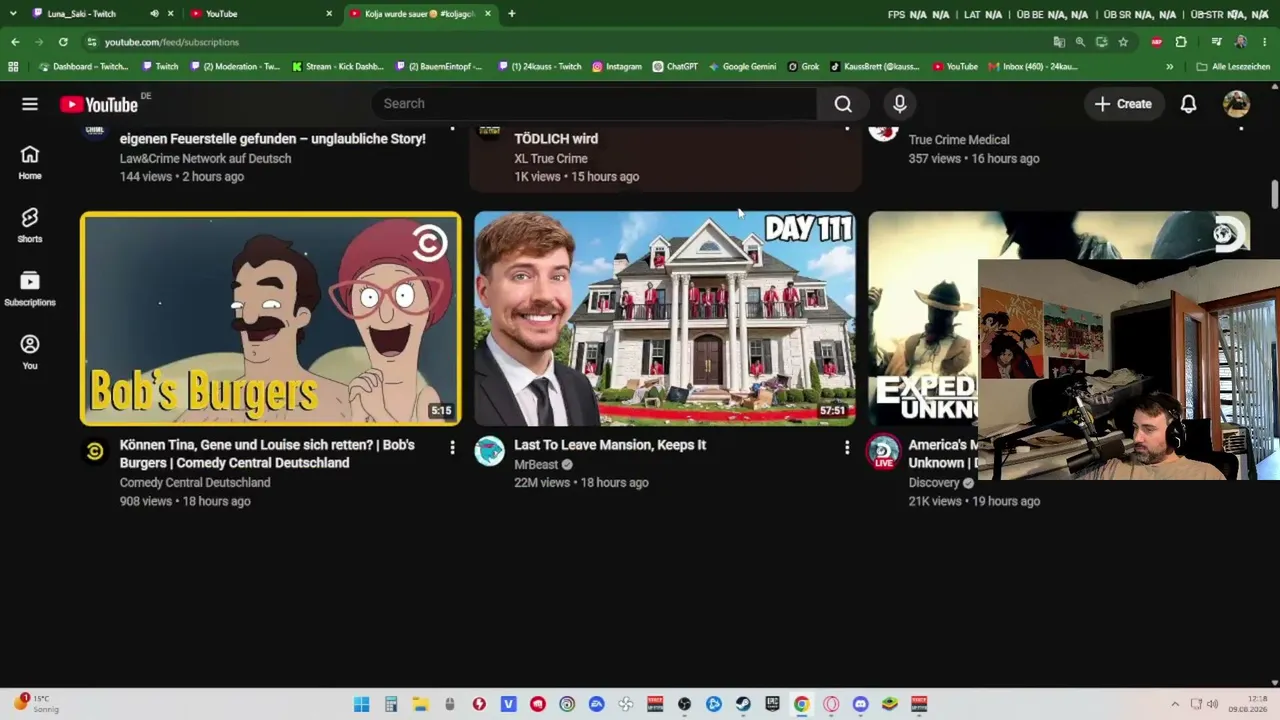Bookmark this page with the star

[1123, 42]
